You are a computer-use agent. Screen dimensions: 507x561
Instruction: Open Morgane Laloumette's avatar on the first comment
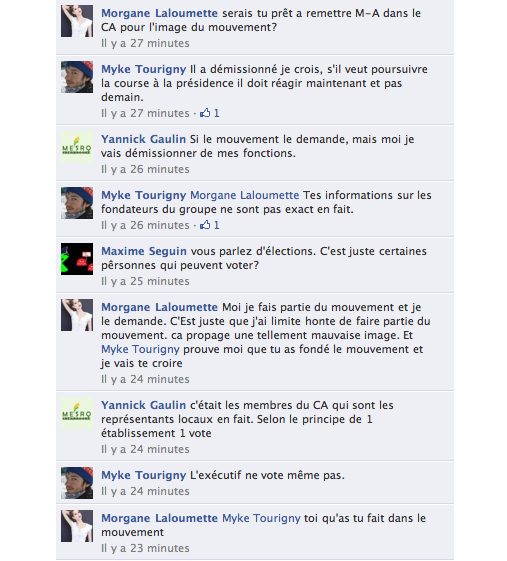click(77, 21)
